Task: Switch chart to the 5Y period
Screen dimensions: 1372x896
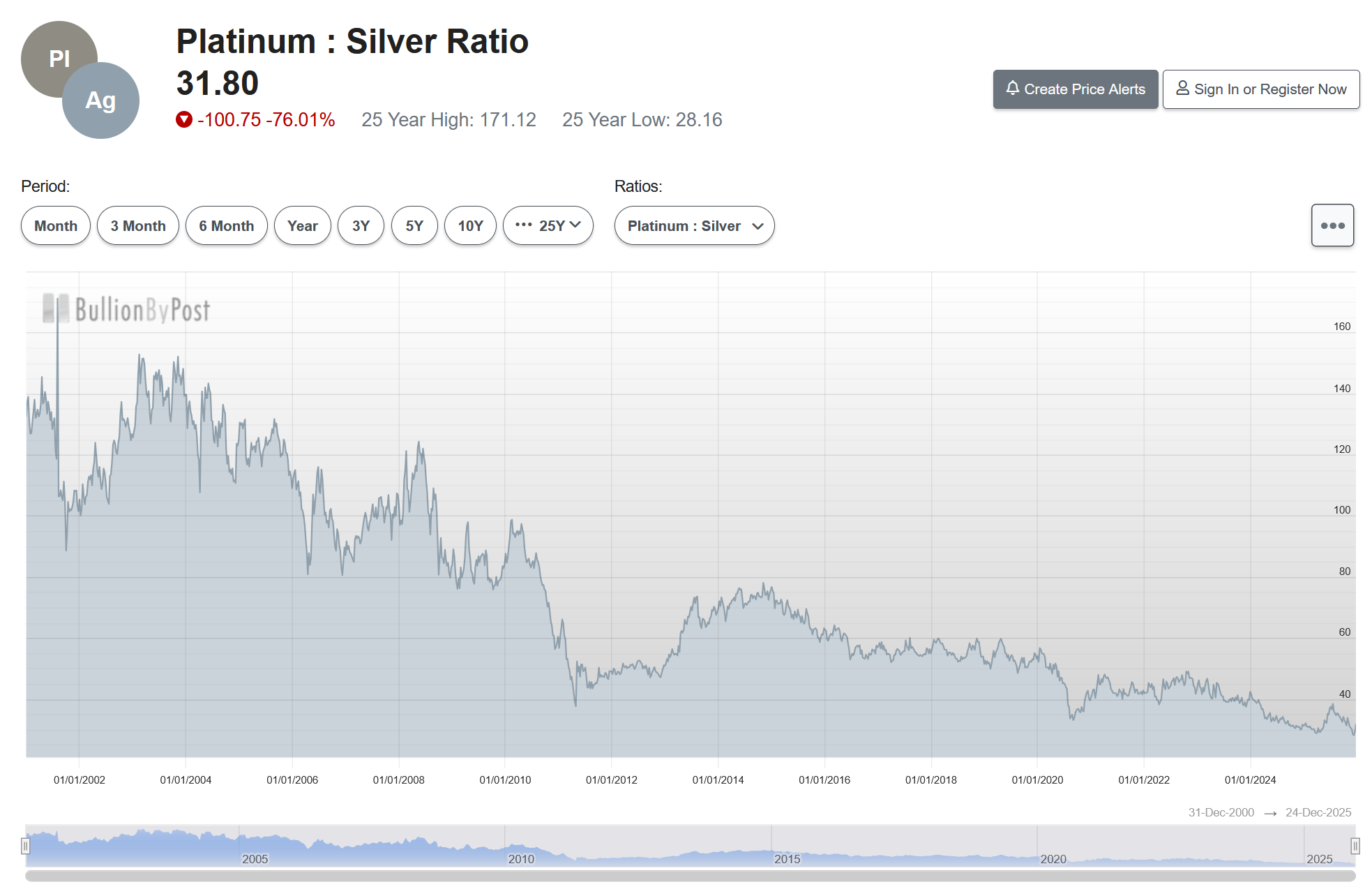Action: [414, 226]
